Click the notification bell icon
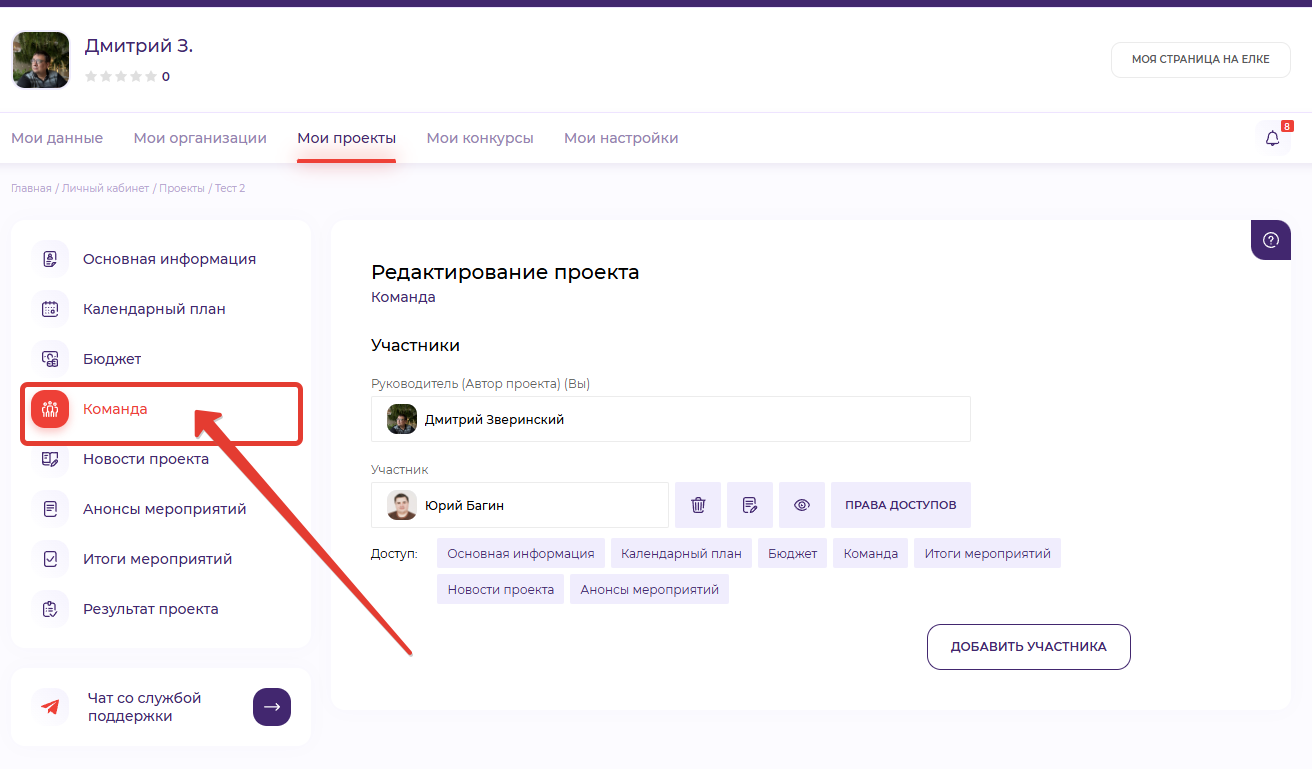1312x769 pixels. [x=1272, y=139]
